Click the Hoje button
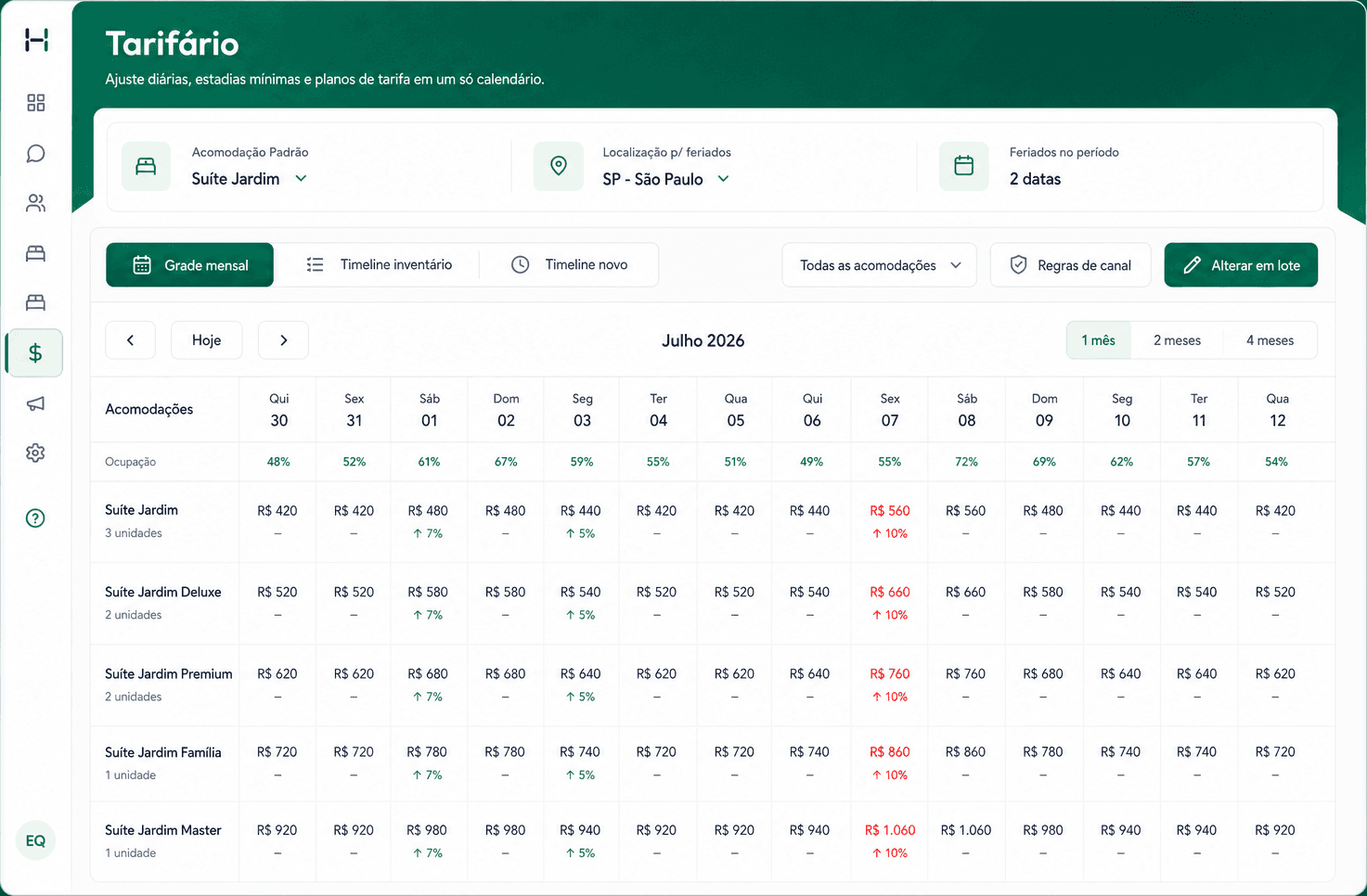Image resolution: width=1367 pixels, height=896 pixels. pyautogui.click(x=206, y=340)
